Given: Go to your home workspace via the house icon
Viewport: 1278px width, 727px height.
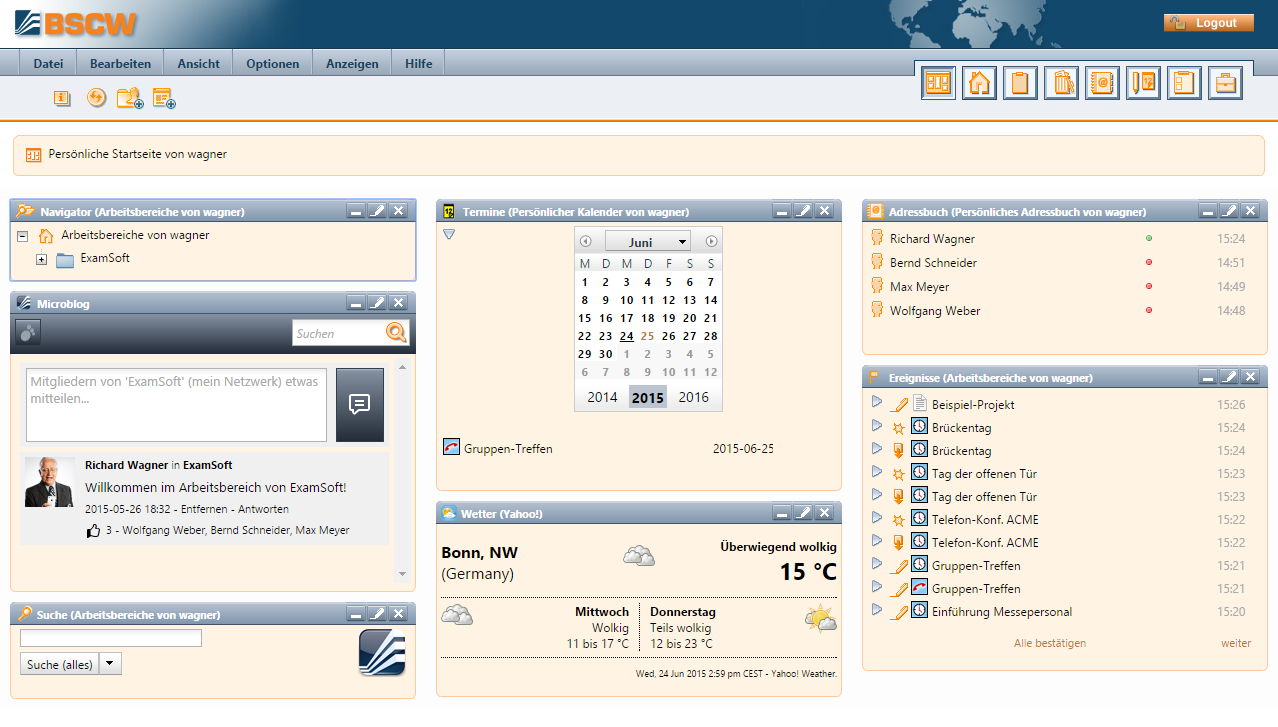Looking at the screenshot, I should pos(979,82).
